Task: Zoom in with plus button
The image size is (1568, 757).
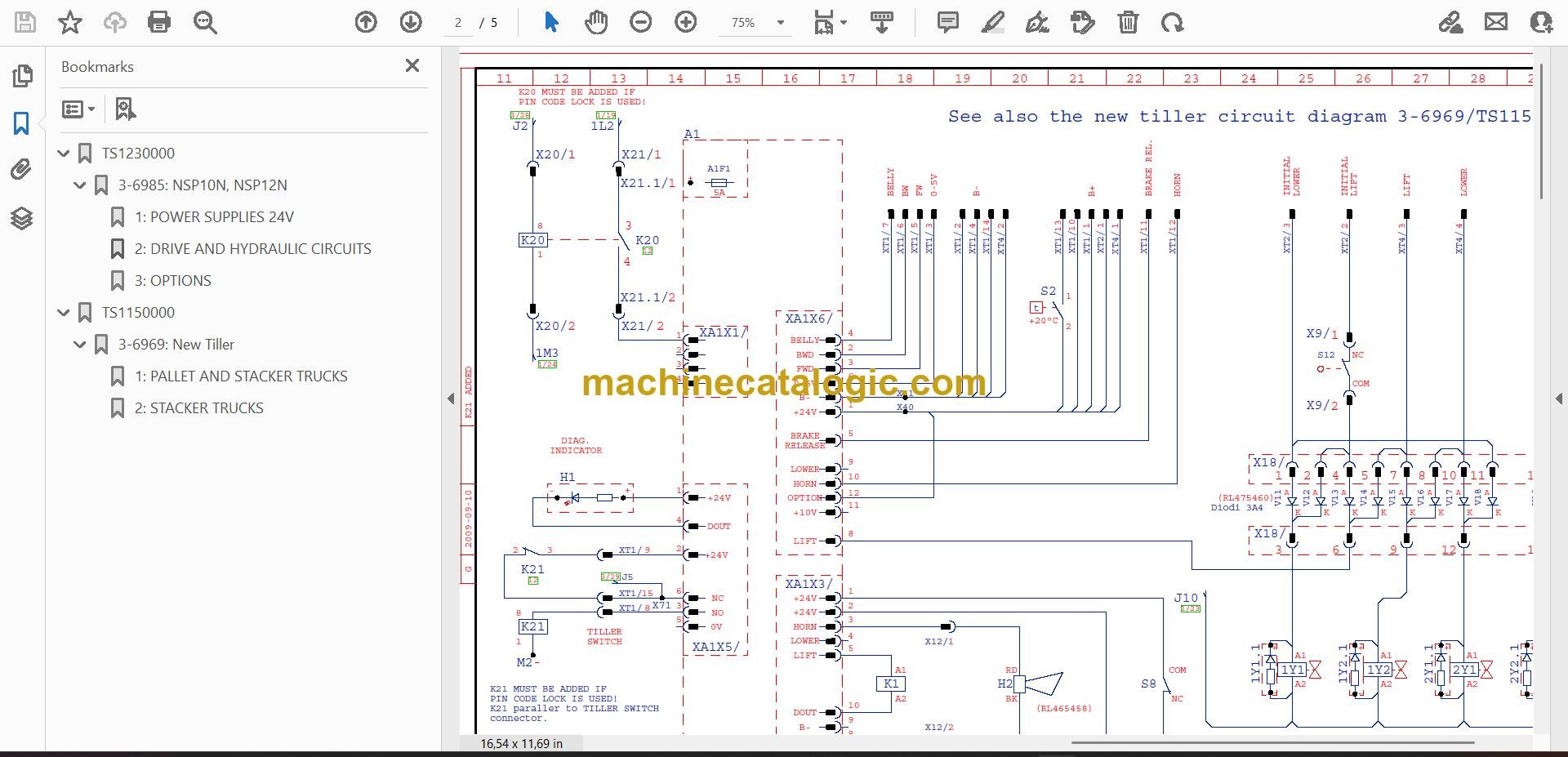Action: pyautogui.click(x=686, y=22)
